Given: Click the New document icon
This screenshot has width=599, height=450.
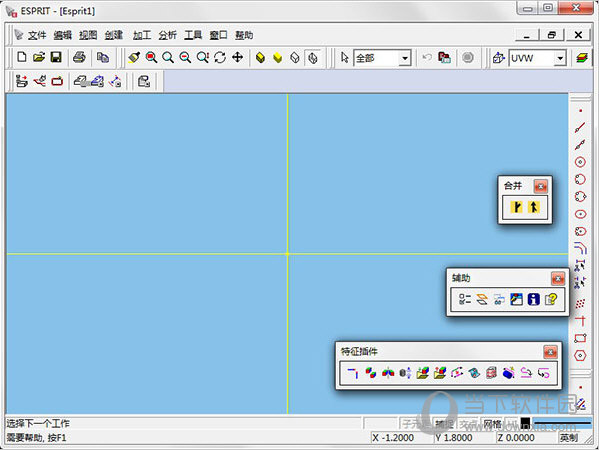Looking at the screenshot, I should coord(22,57).
